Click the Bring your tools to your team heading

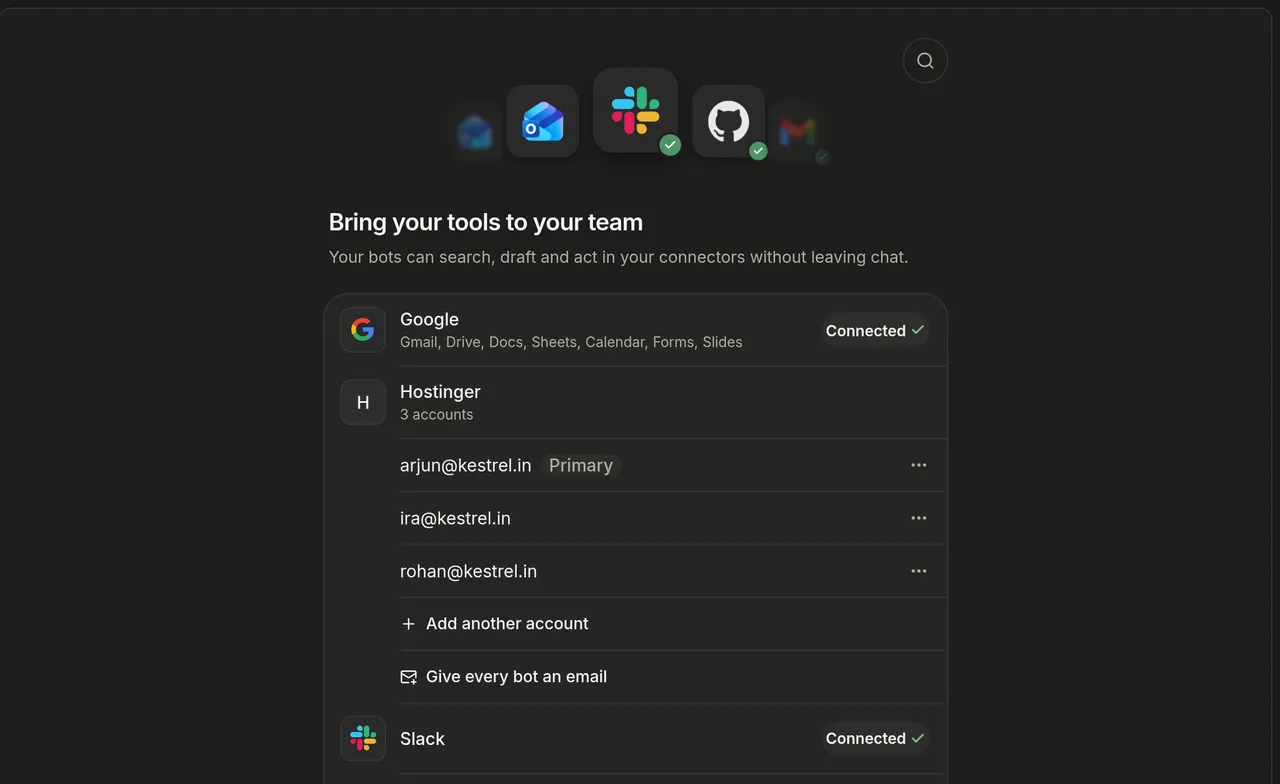click(486, 222)
